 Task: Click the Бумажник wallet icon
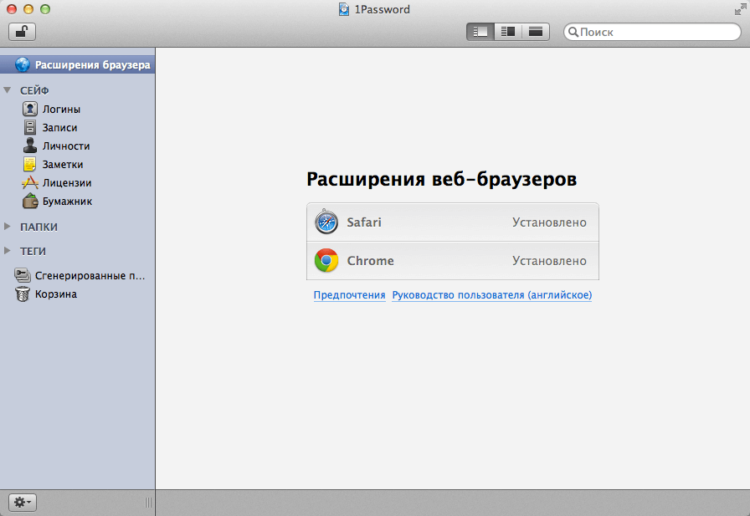pos(30,201)
